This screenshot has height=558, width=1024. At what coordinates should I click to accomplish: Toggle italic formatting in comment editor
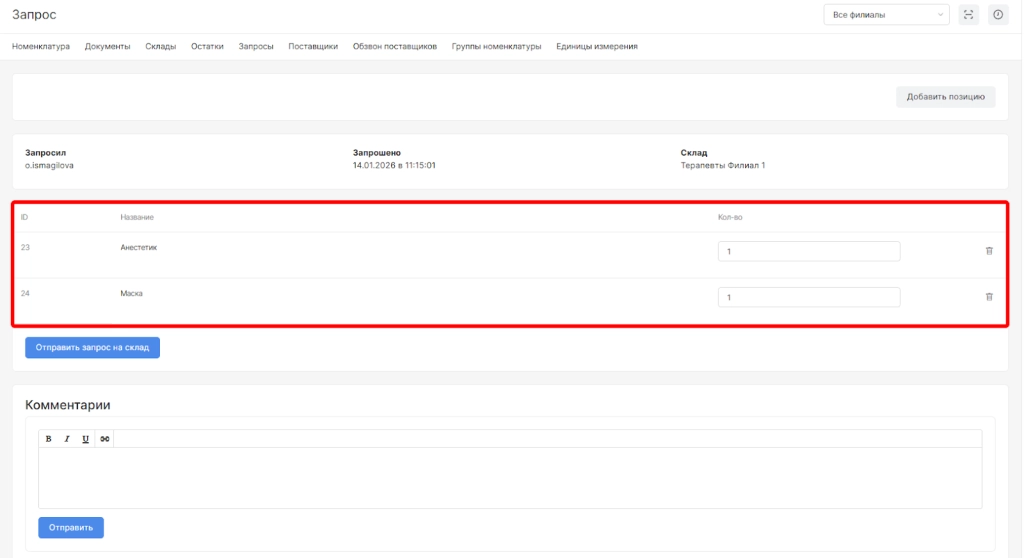[x=67, y=439]
